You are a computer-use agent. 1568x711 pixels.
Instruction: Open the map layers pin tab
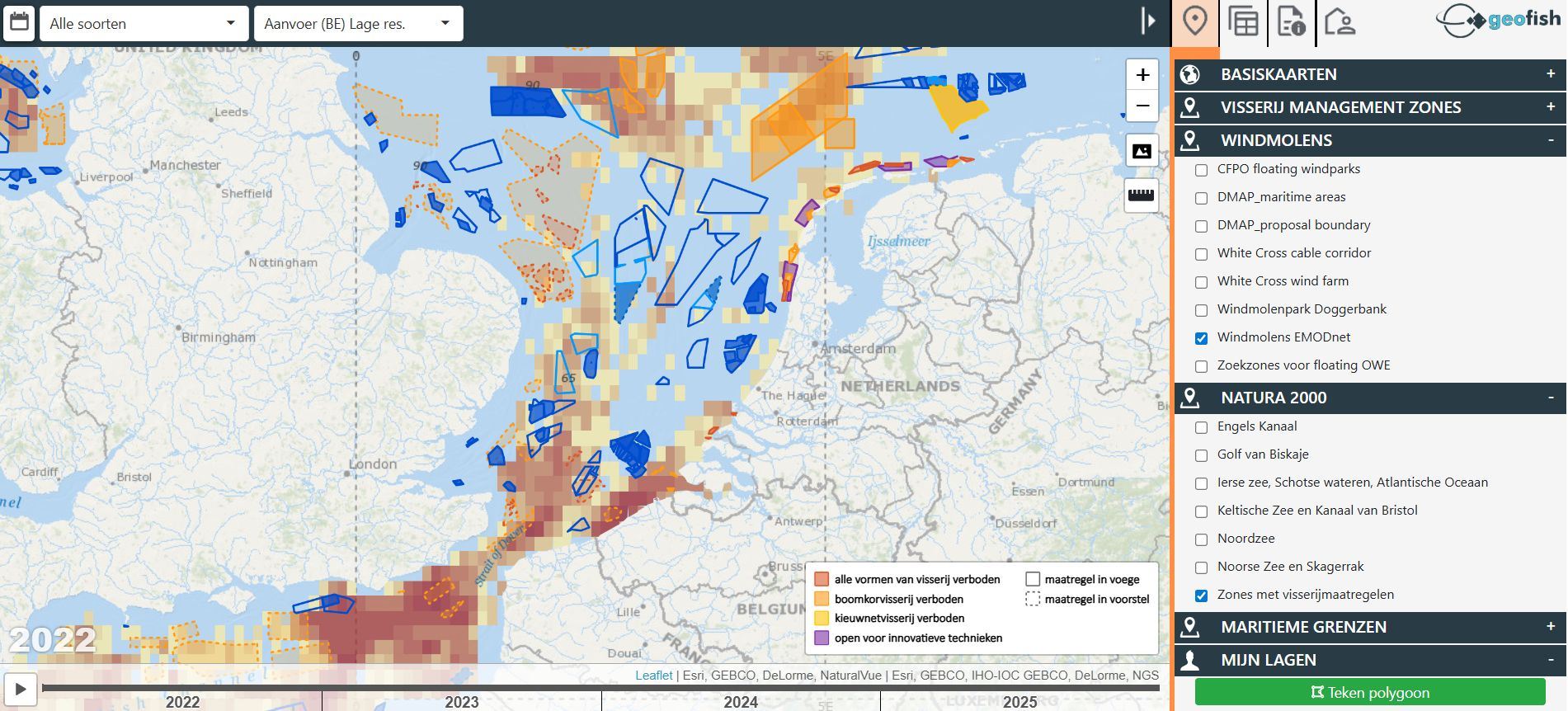[1194, 21]
